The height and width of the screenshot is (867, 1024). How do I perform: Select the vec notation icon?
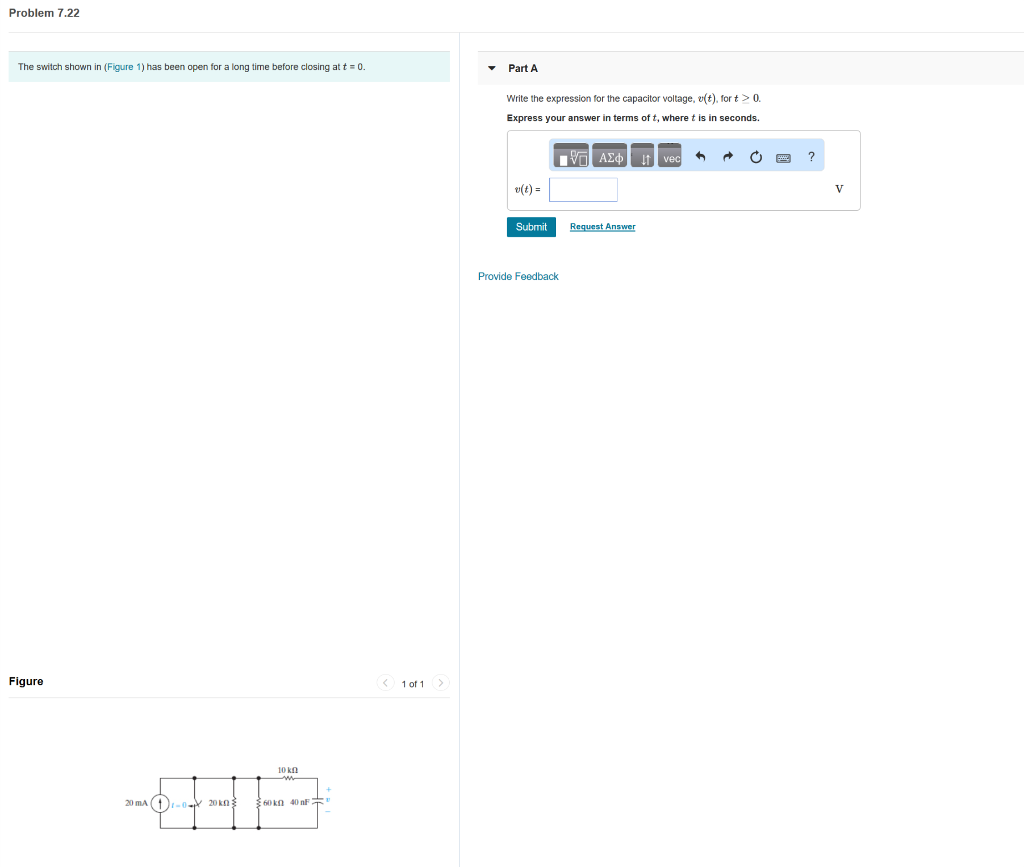click(x=669, y=156)
